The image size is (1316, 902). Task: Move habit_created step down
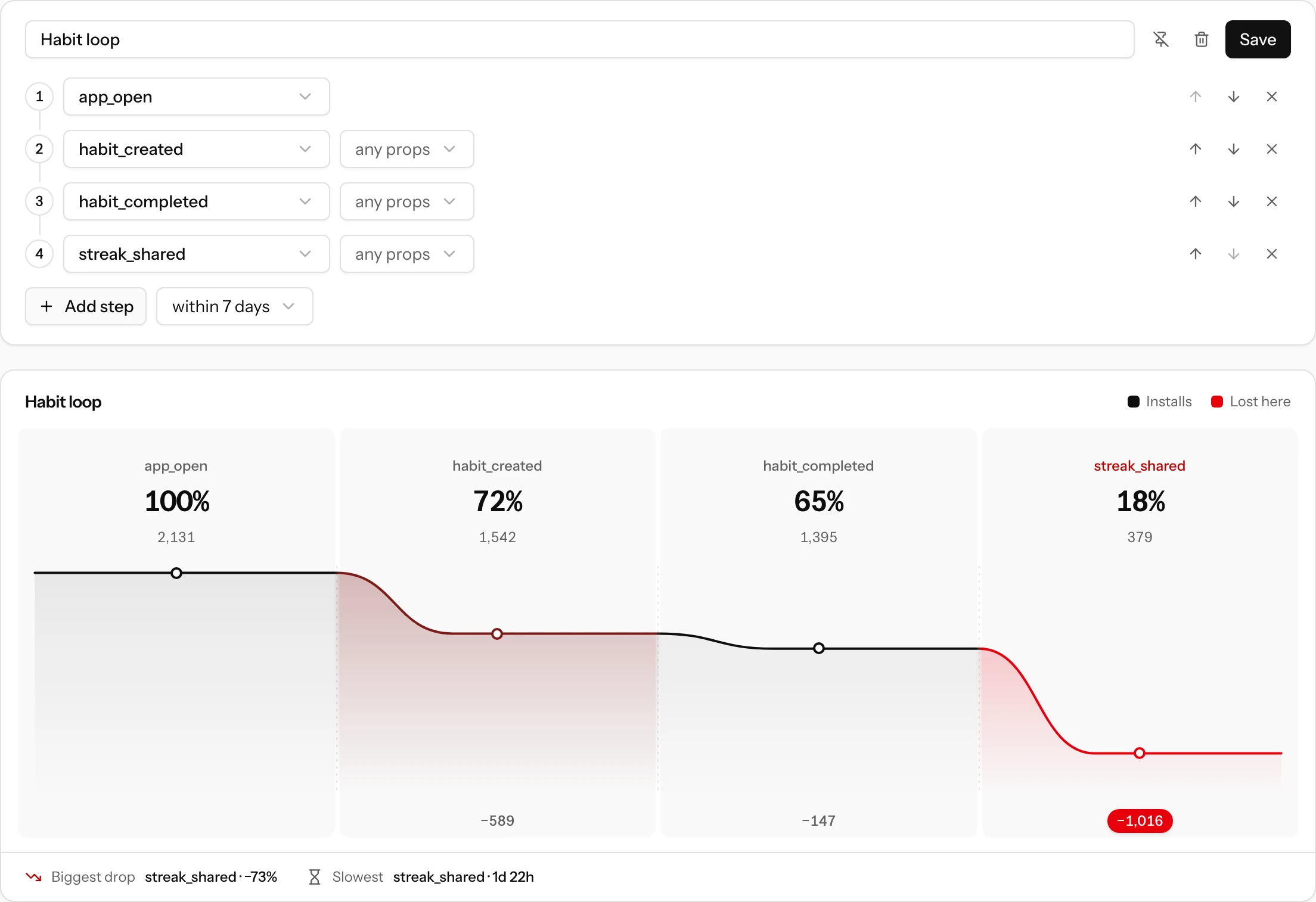click(1234, 149)
